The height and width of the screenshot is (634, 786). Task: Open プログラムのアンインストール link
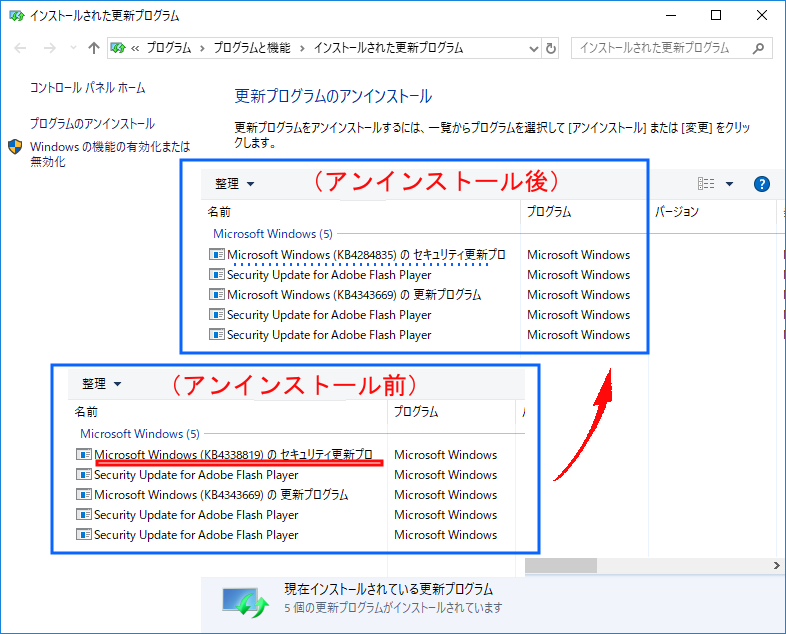[x=92, y=124]
